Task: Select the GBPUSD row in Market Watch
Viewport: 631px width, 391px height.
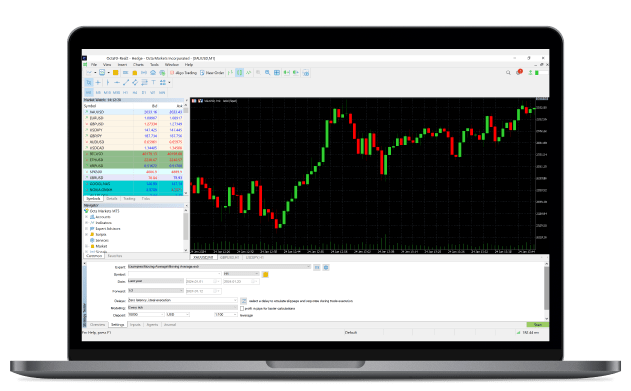Action: 133,124
